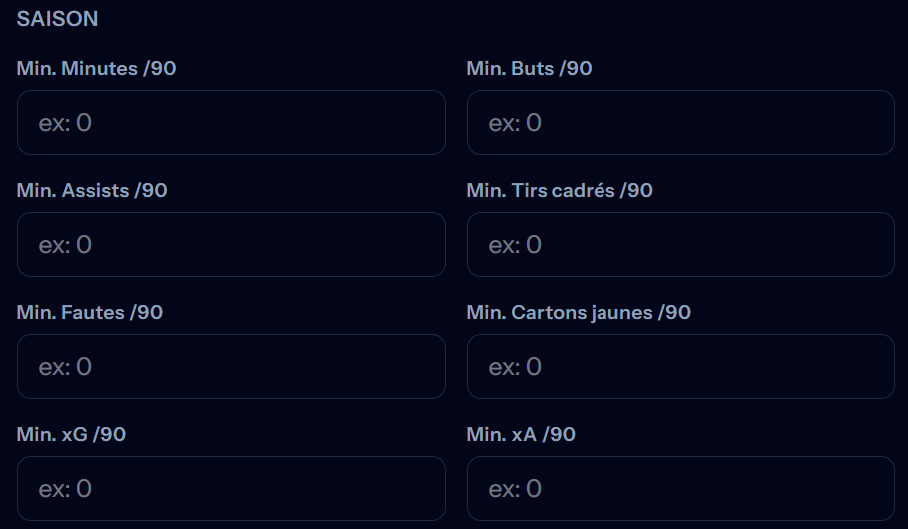Click the "Min. Cartons jaunes /90" label
This screenshot has width=908, height=529.
click(x=578, y=313)
